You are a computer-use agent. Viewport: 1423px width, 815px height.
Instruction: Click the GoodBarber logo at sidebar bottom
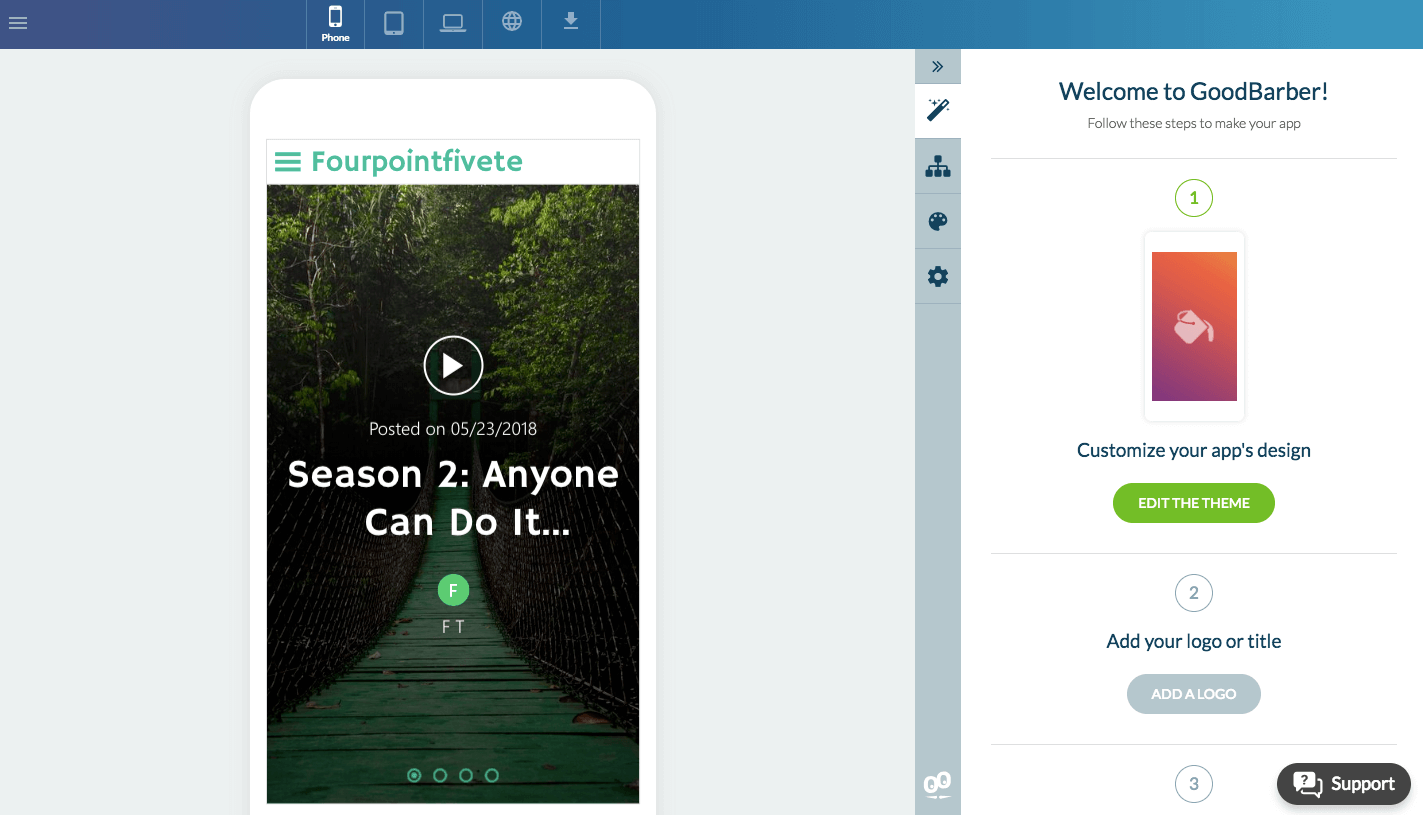click(938, 785)
